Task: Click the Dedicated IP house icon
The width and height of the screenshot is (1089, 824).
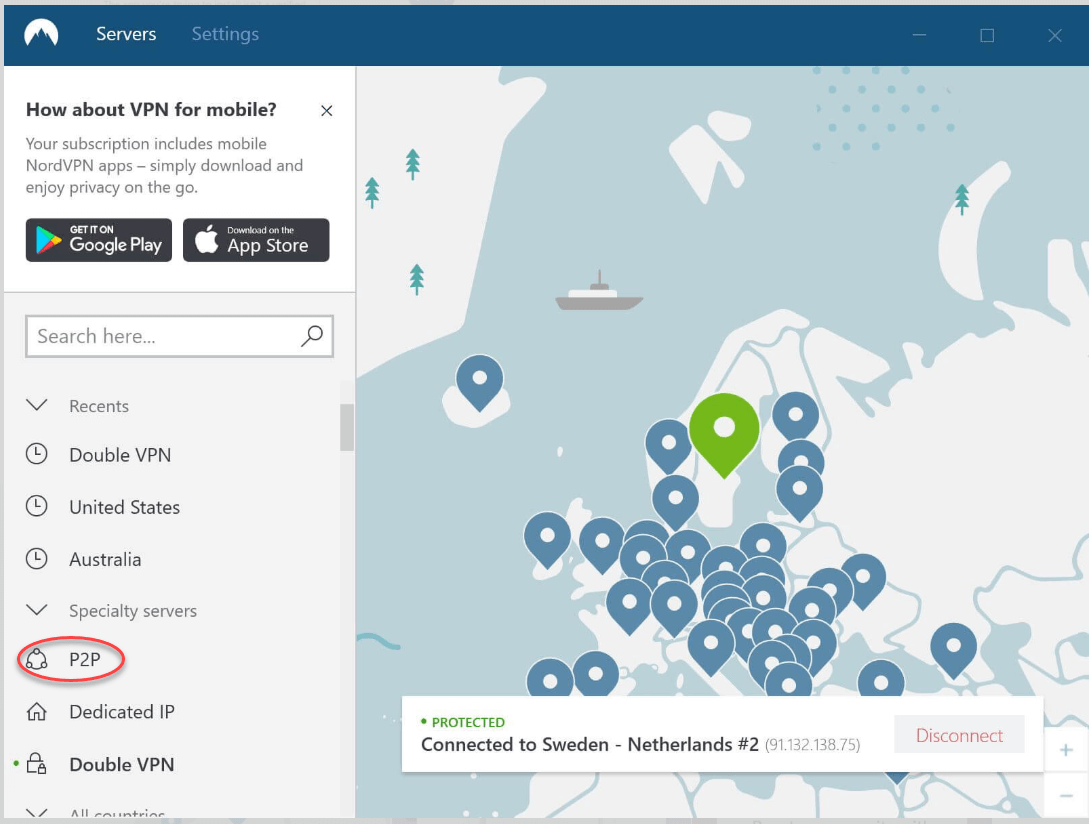Action: [x=36, y=711]
